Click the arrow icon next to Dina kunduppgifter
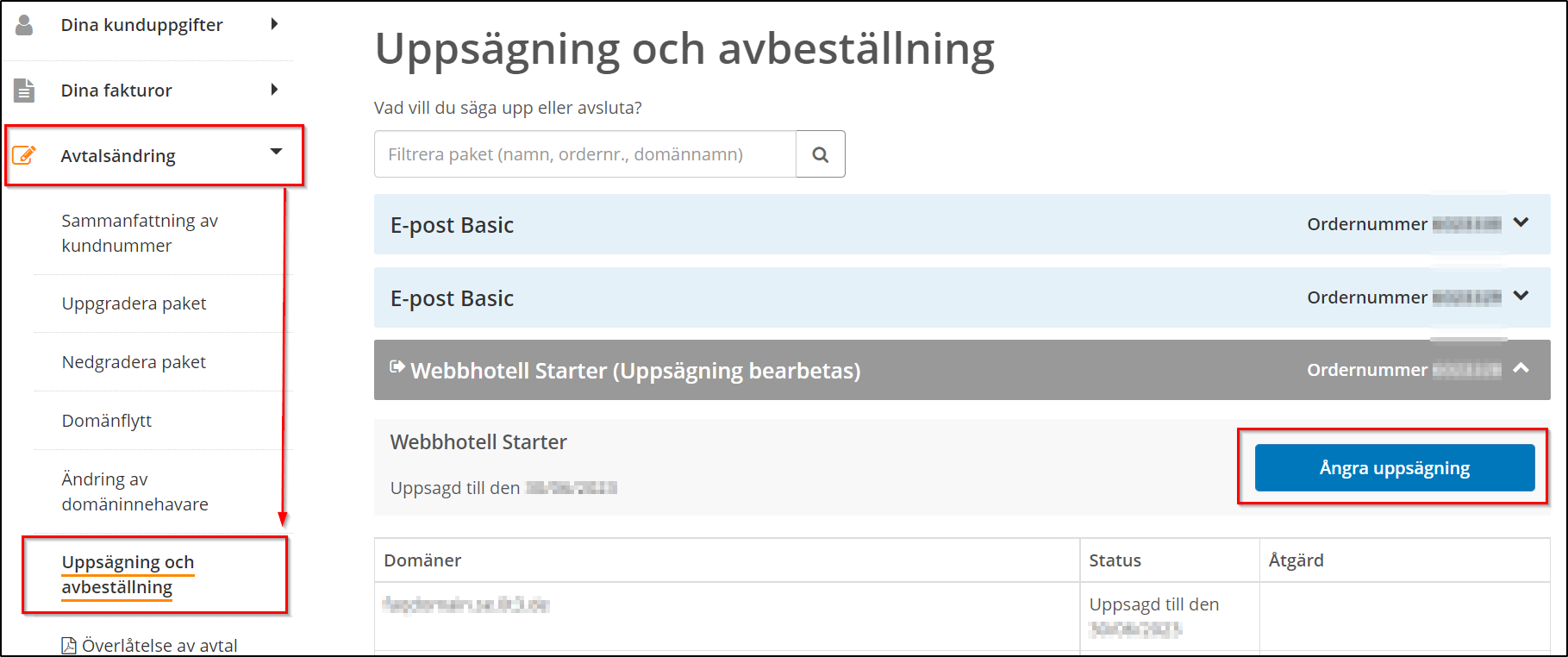Screen dimensions: 1568x657 click(x=276, y=24)
